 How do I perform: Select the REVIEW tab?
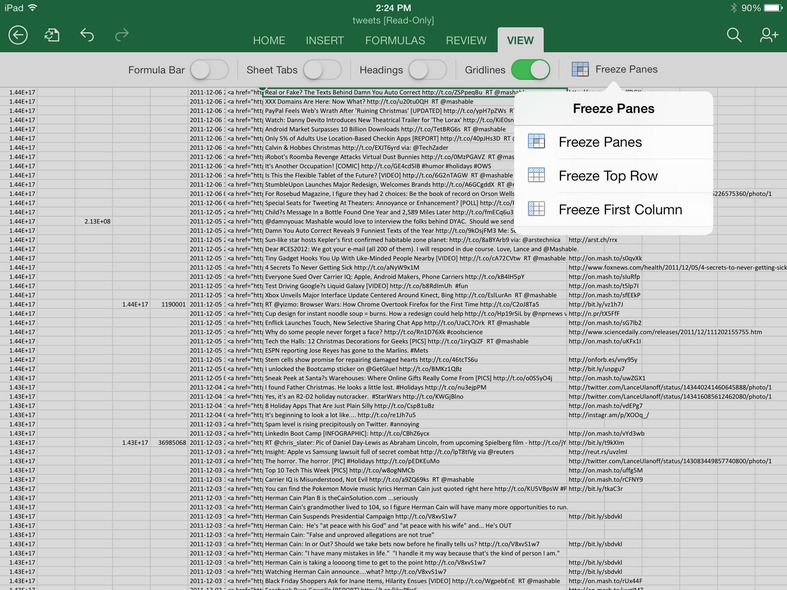tap(466, 41)
